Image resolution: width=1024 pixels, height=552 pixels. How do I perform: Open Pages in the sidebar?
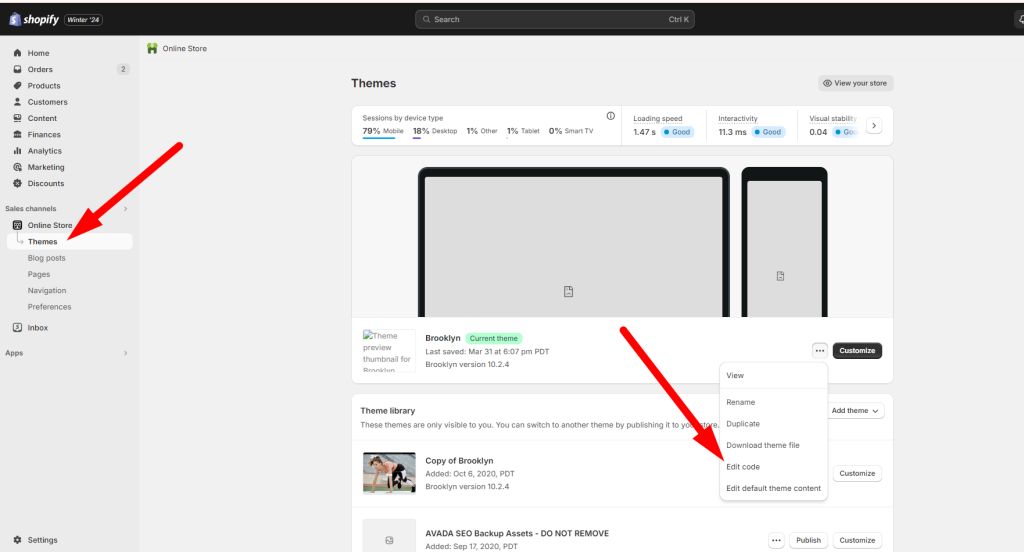click(39, 274)
